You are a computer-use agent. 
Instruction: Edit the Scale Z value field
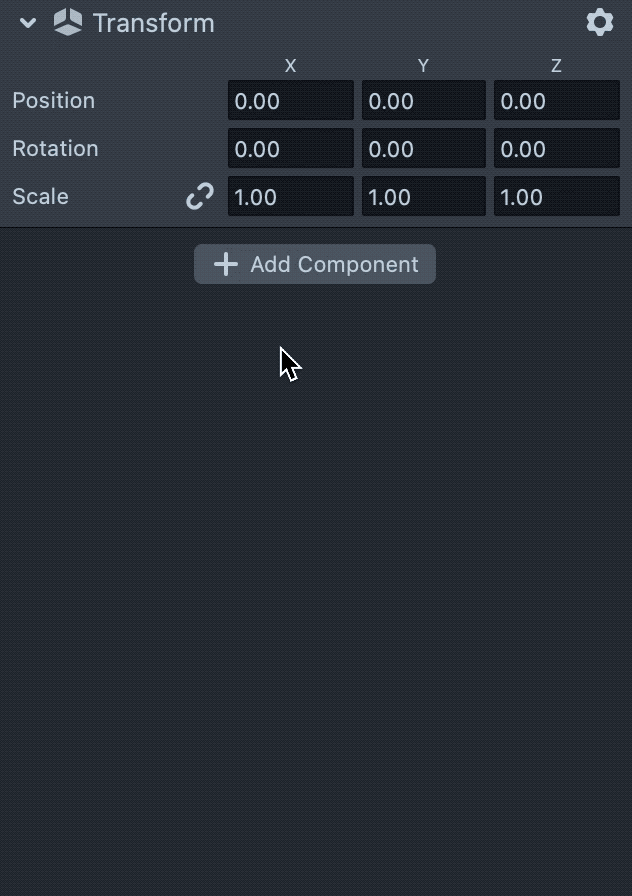pyautogui.click(x=556, y=197)
